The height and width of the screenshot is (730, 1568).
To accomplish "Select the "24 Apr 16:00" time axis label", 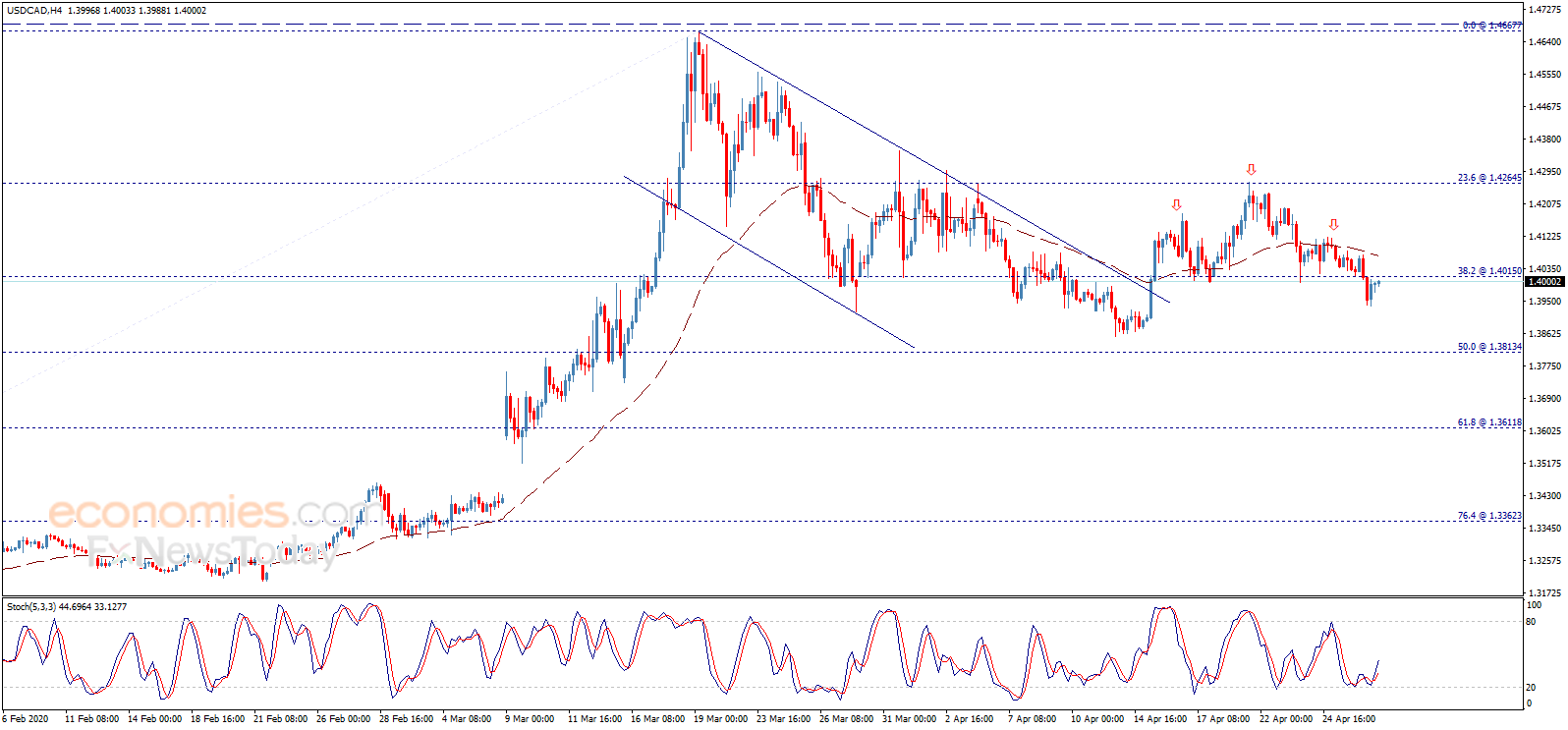I will coord(1349,719).
